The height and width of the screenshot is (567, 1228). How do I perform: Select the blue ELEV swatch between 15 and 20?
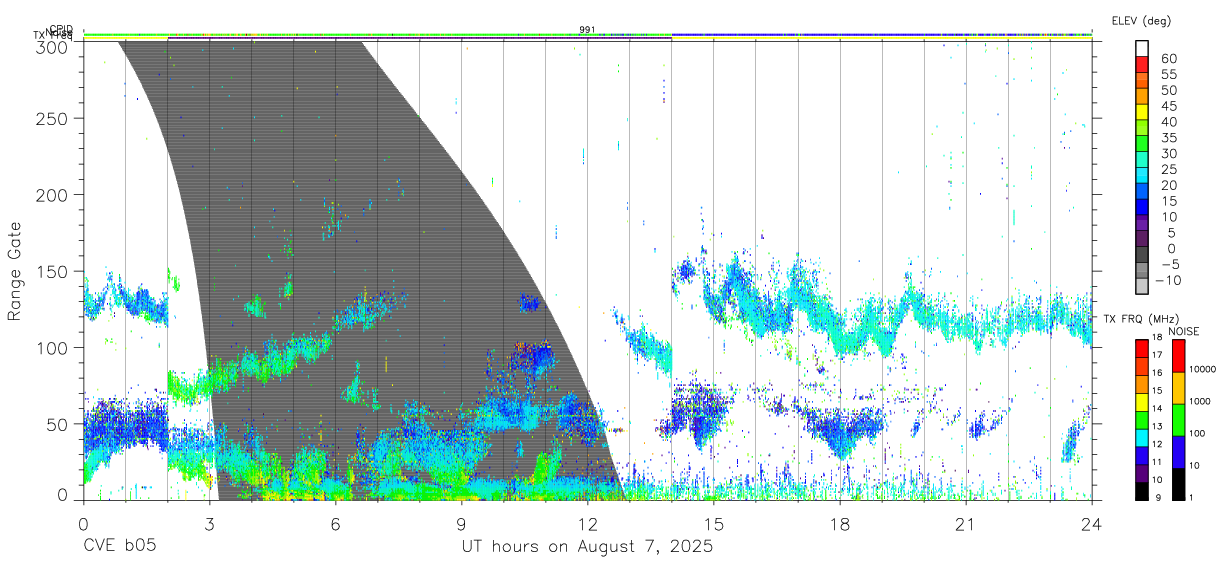click(1142, 193)
